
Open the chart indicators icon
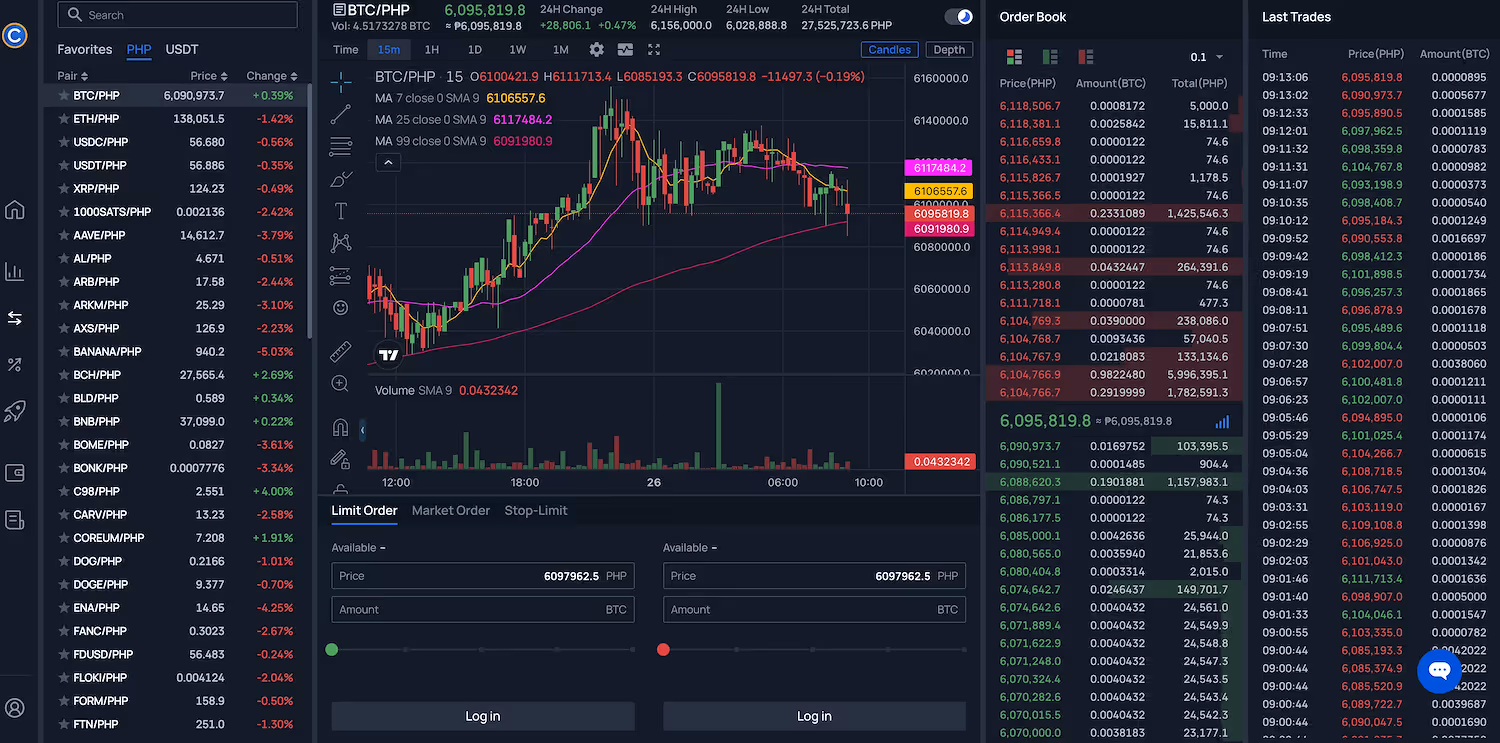[626, 49]
